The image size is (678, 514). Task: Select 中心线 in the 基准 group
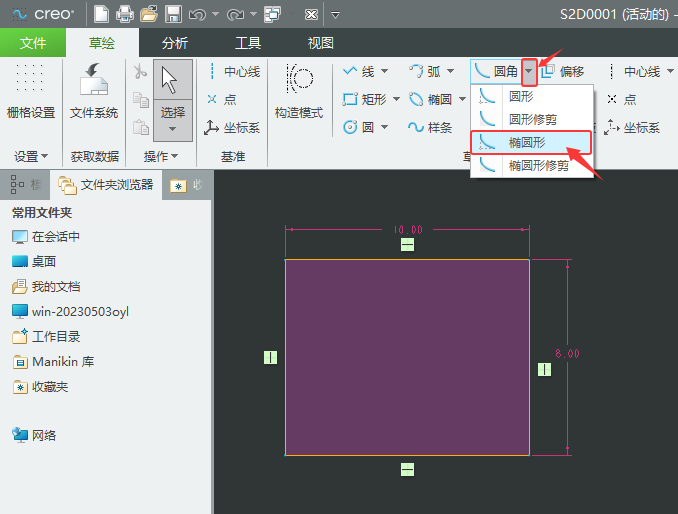pyautogui.click(x=233, y=71)
